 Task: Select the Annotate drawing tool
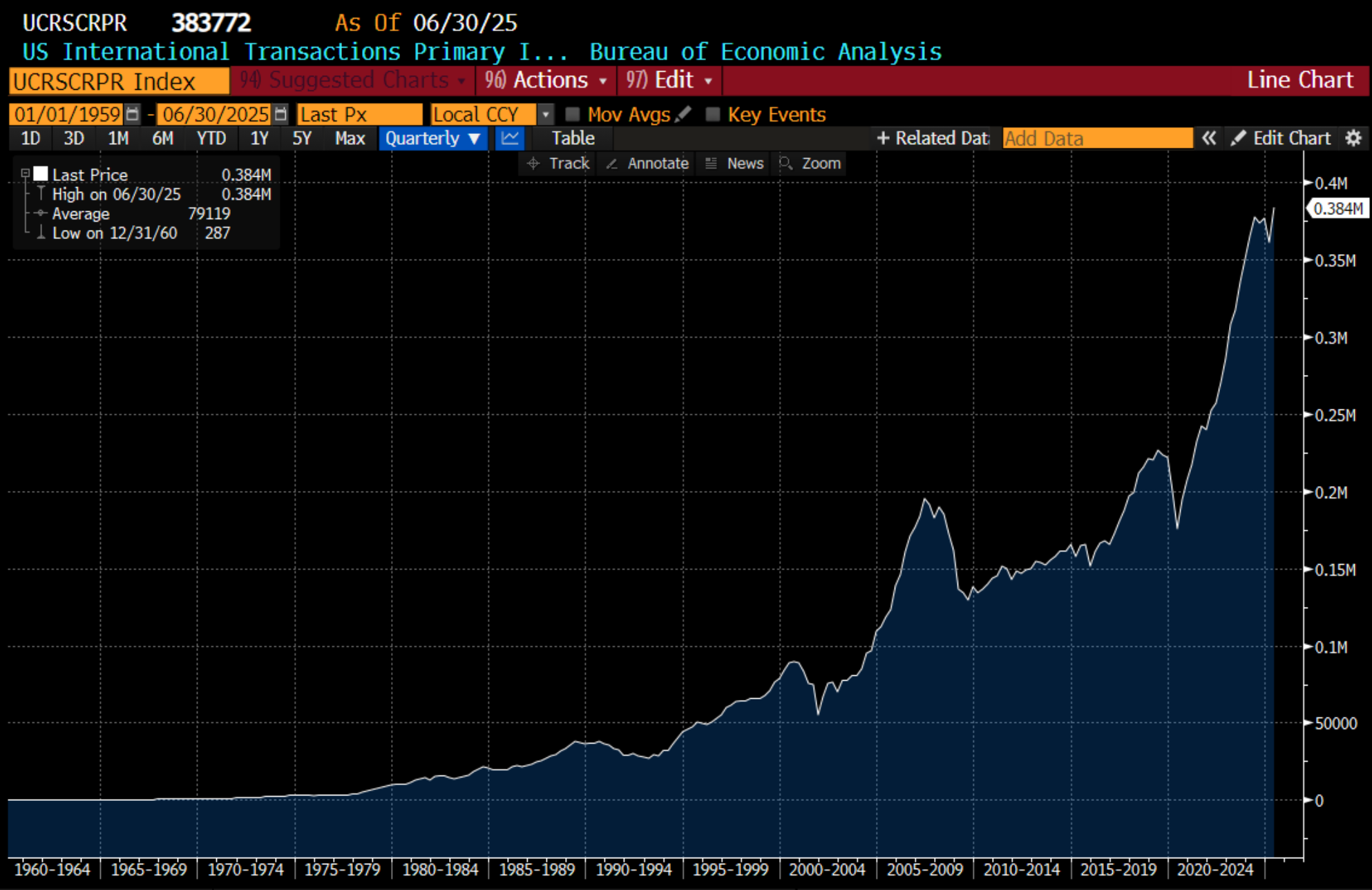pos(647,164)
